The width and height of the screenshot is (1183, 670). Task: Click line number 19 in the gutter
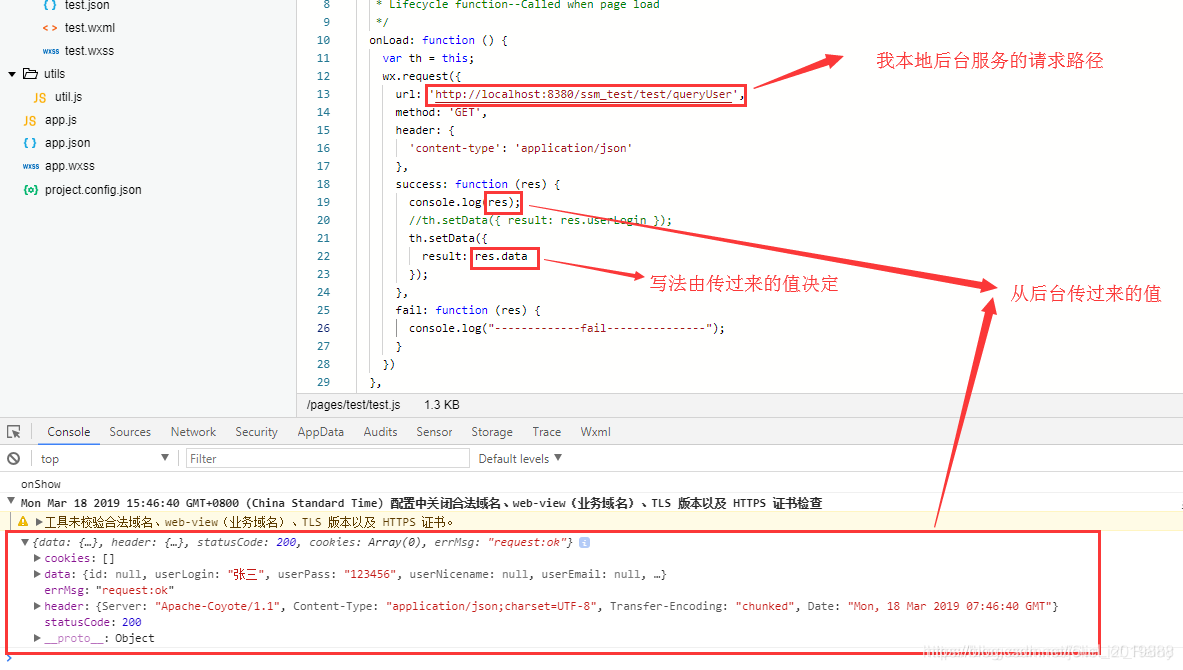323,202
